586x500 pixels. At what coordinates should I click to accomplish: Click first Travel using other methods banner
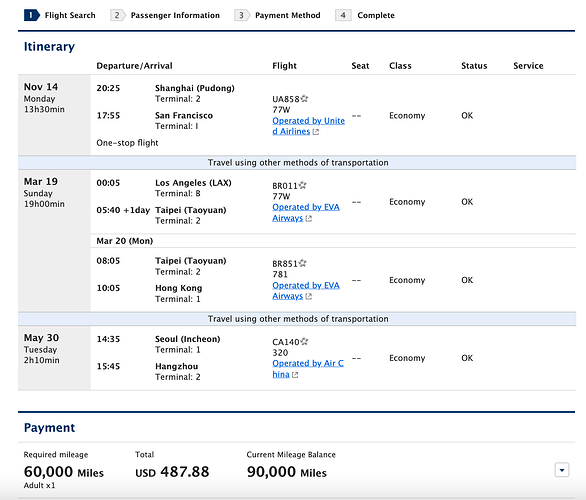tap(297, 163)
